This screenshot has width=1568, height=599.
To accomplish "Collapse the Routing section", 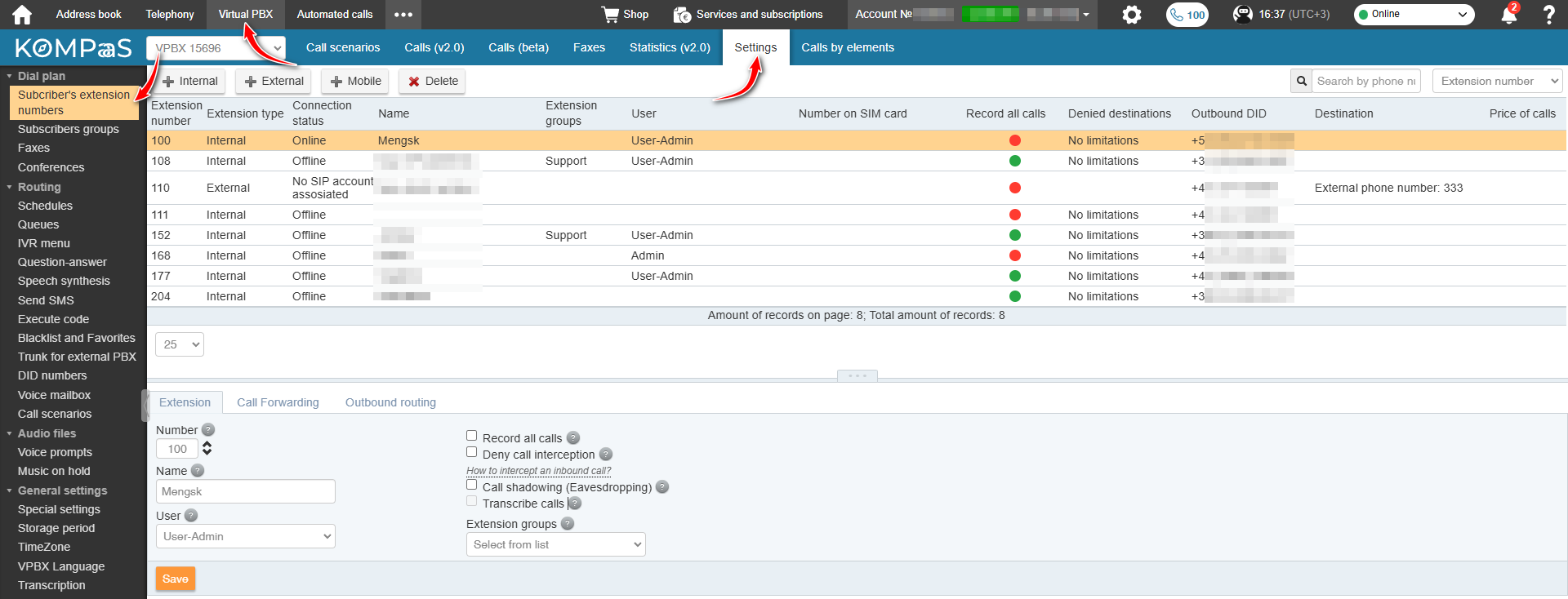I will [x=10, y=187].
